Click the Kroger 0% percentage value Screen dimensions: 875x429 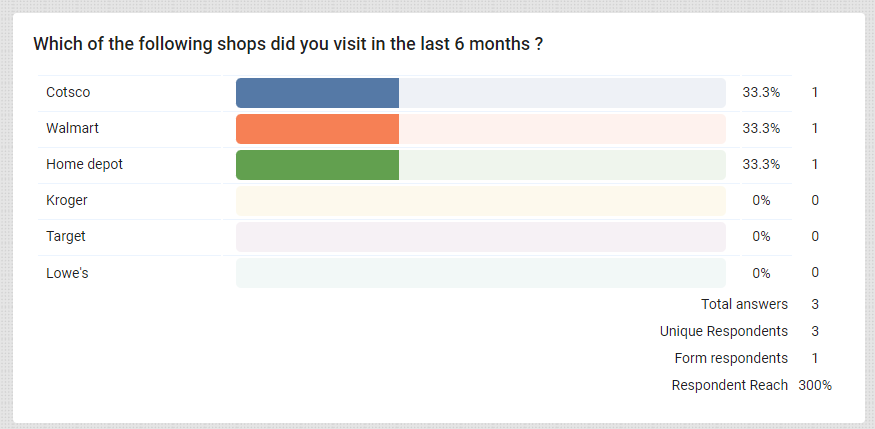[761, 200]
